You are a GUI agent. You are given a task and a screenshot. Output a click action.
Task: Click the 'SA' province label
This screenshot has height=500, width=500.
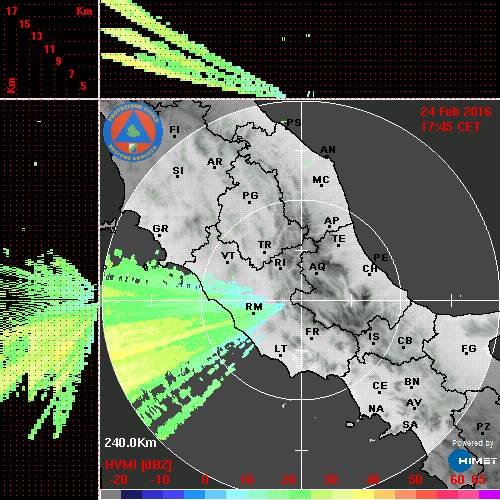[410, 425]
